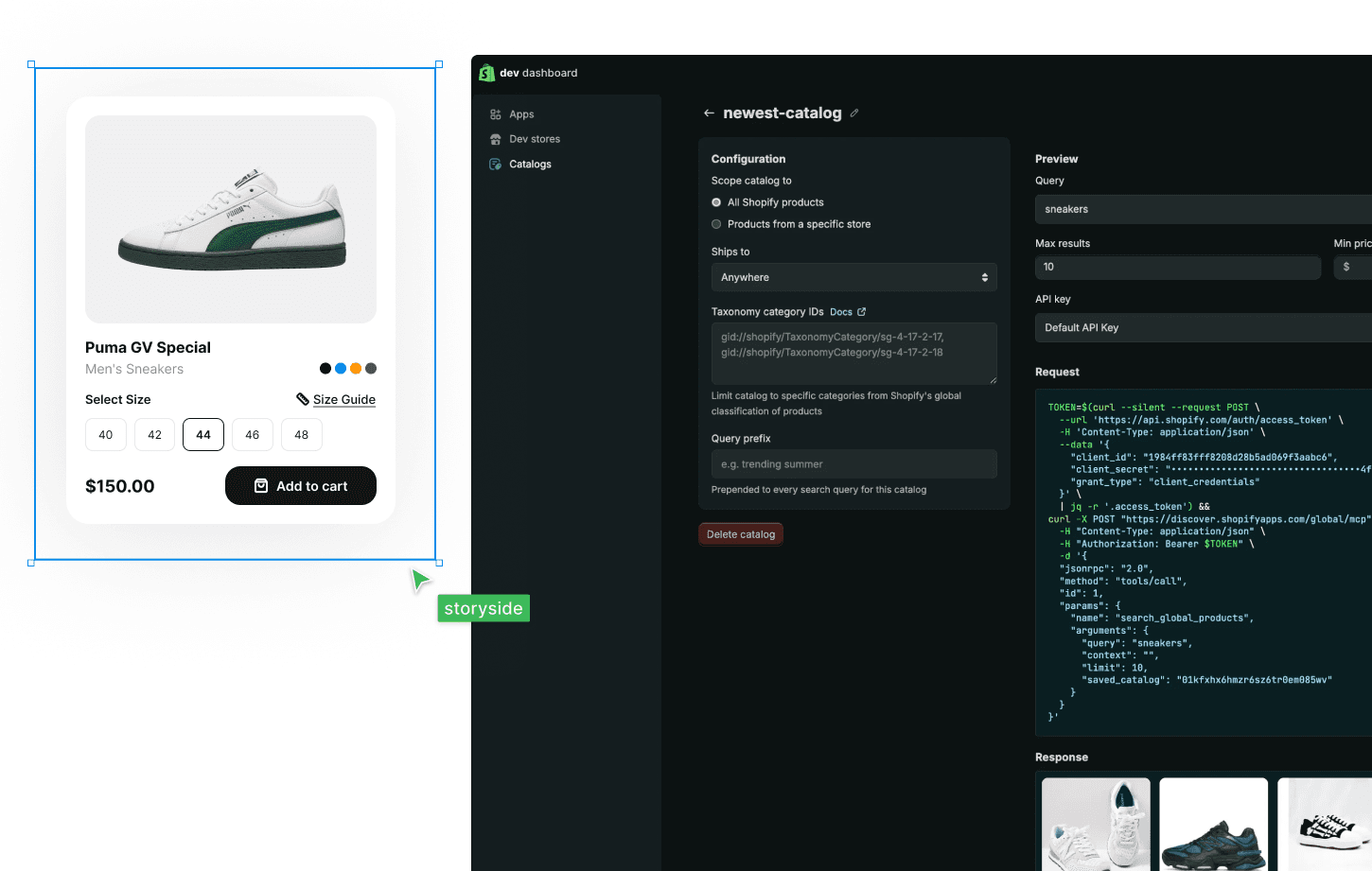Click the Query prefix input field
The width and height of the screenshot is (1372, 871).
tap(854, 464)
